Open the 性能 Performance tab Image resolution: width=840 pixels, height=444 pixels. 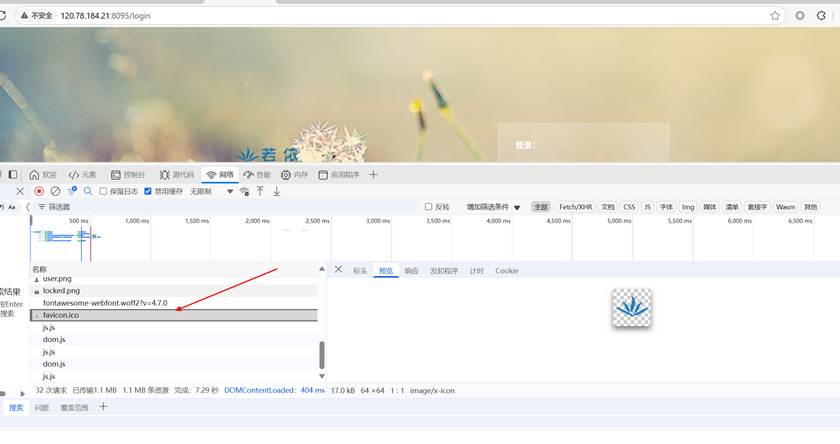click(257, 175)
